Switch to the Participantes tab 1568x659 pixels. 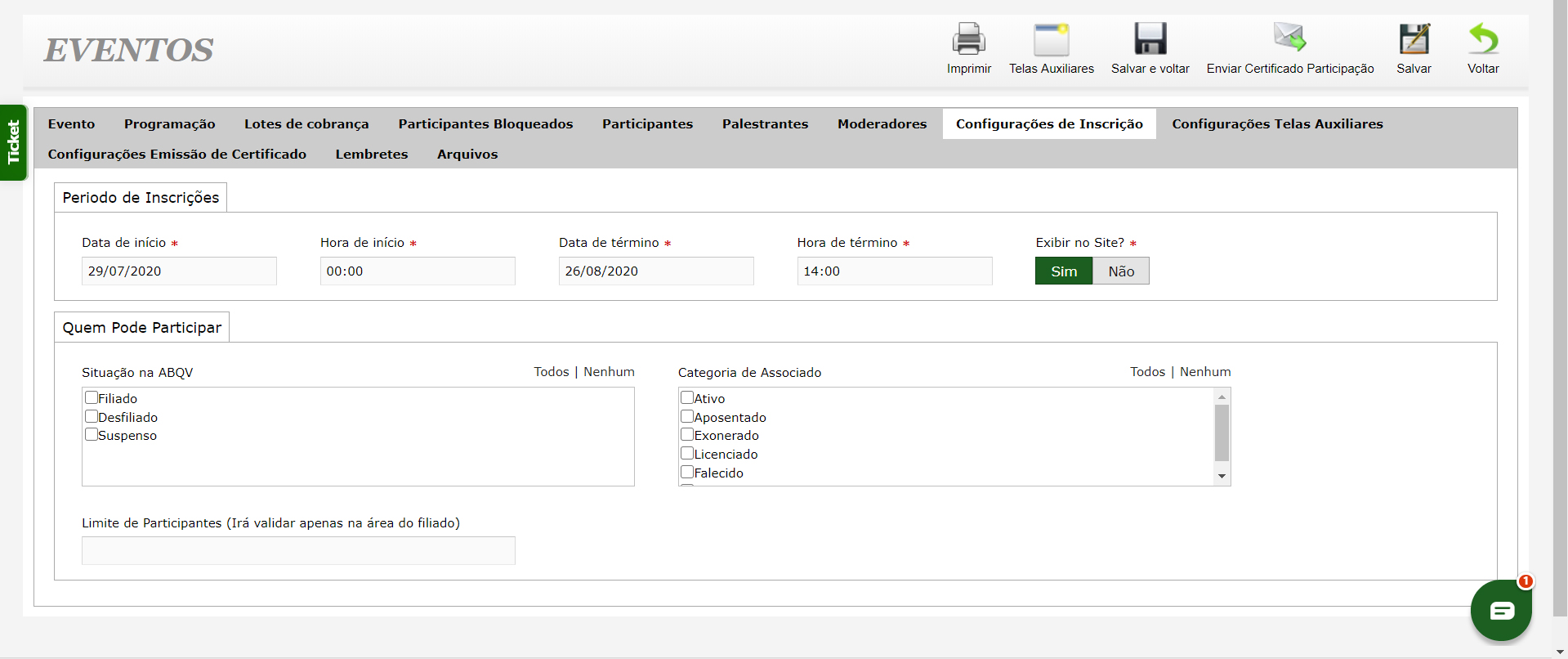pos(647,123)
